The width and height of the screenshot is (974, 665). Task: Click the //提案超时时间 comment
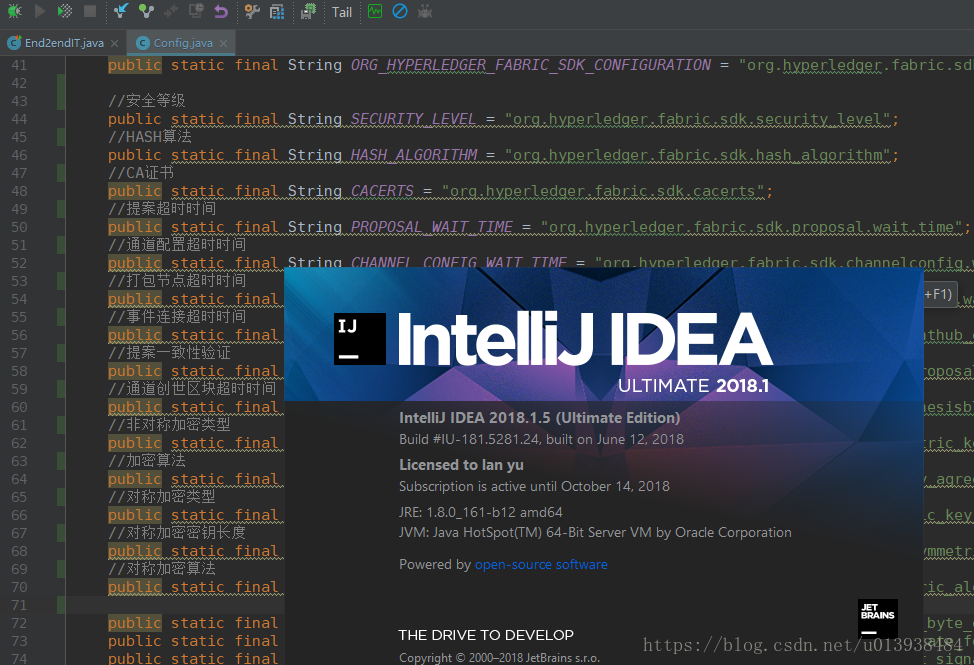coord(162,209)
